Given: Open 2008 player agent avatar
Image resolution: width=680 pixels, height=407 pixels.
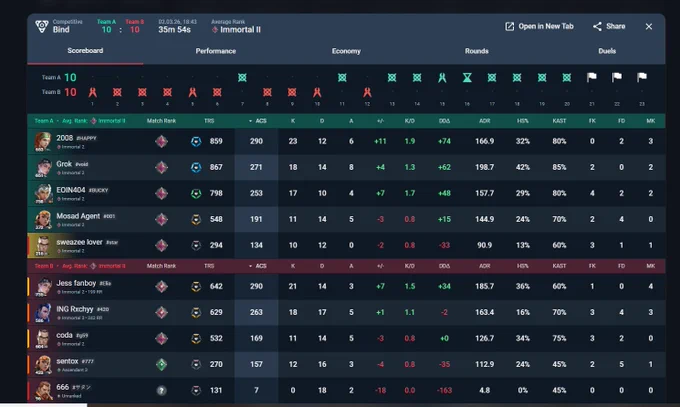Looking at the screenshot, I should [43, 141].
